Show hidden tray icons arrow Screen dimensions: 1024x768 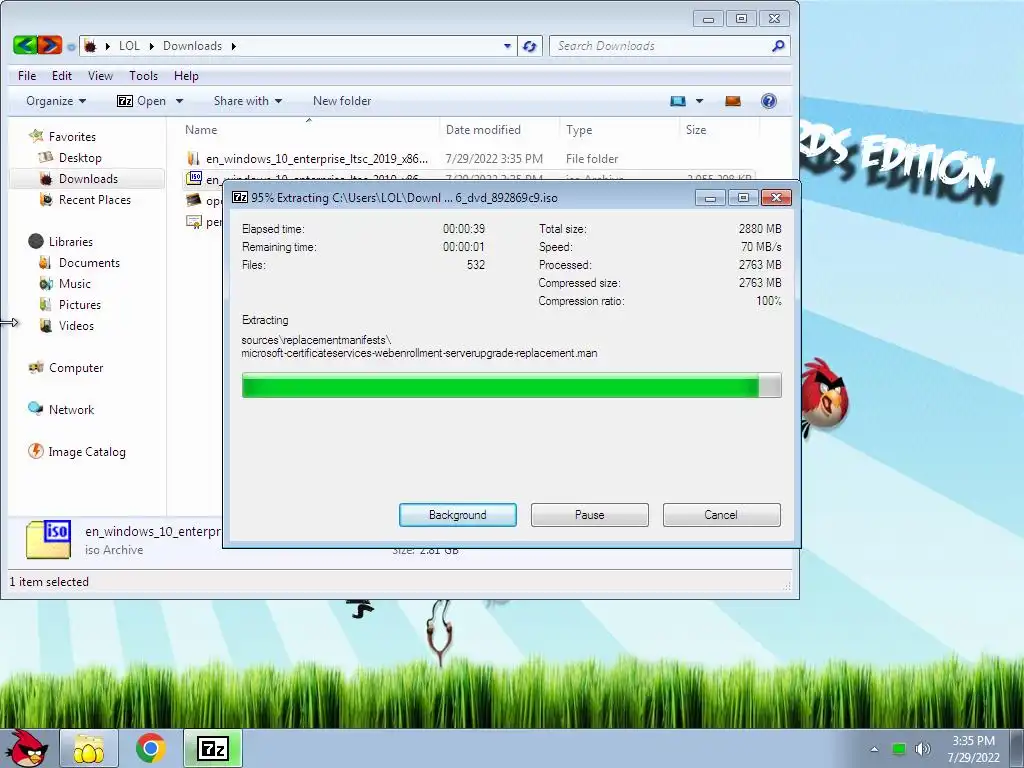(x=874, y=749)
